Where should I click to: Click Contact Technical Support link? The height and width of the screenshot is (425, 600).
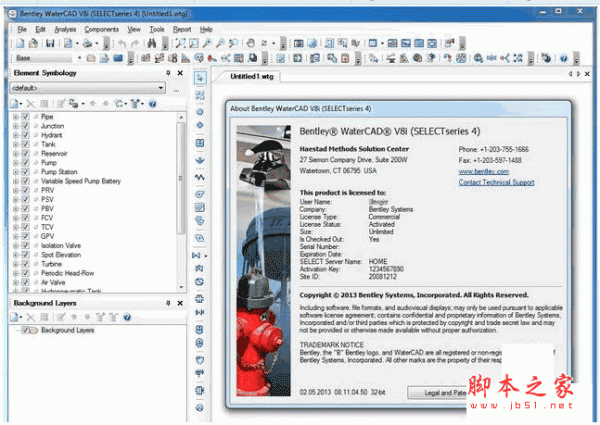[496, 182]
